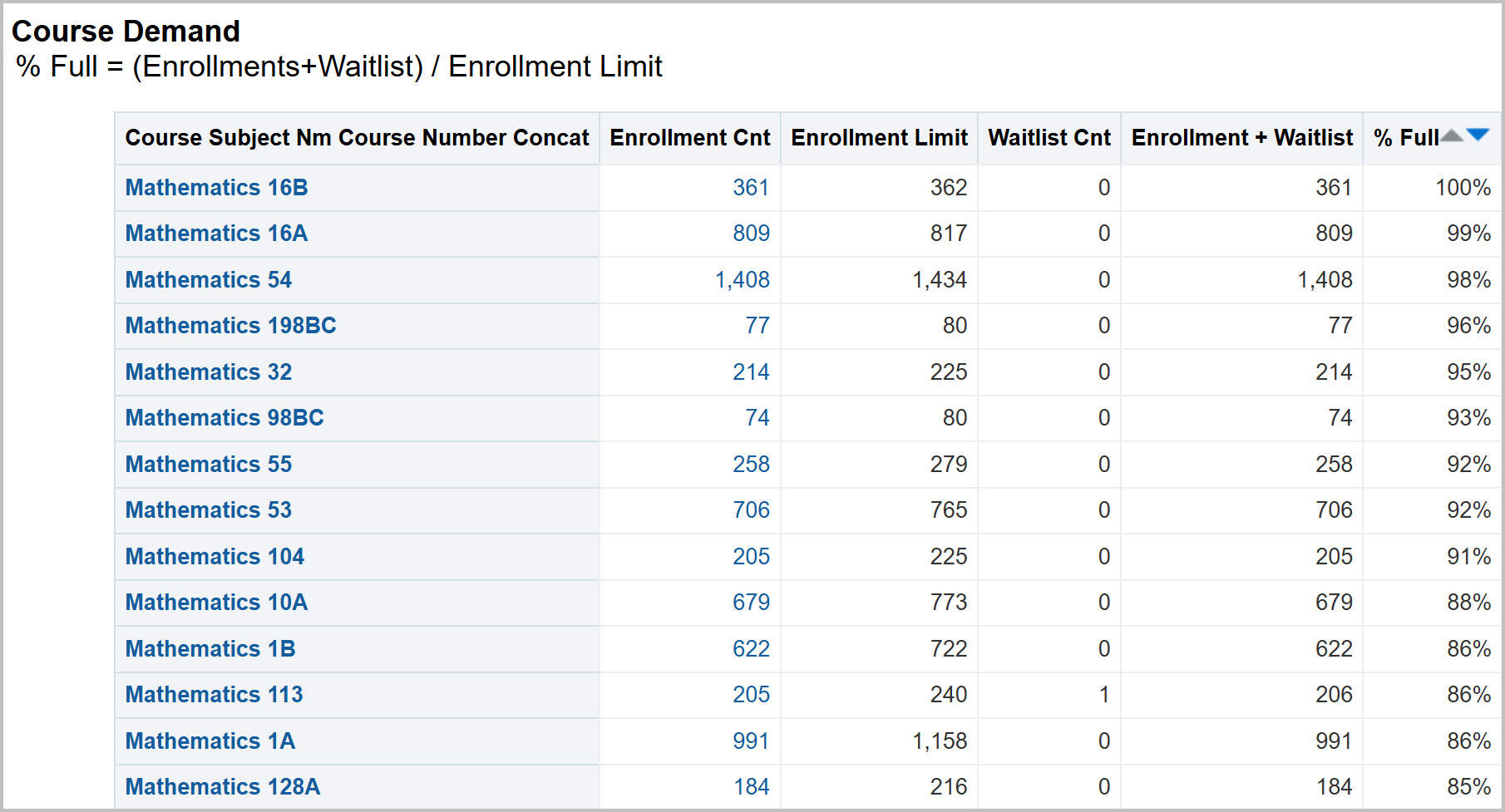Open the Mathematics 55 course link
The image size is (1505, 812).
[208, 464]
